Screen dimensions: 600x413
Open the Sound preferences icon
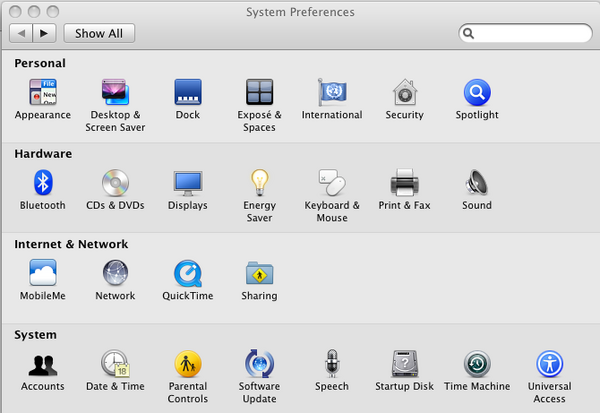(x=476, y=183)
